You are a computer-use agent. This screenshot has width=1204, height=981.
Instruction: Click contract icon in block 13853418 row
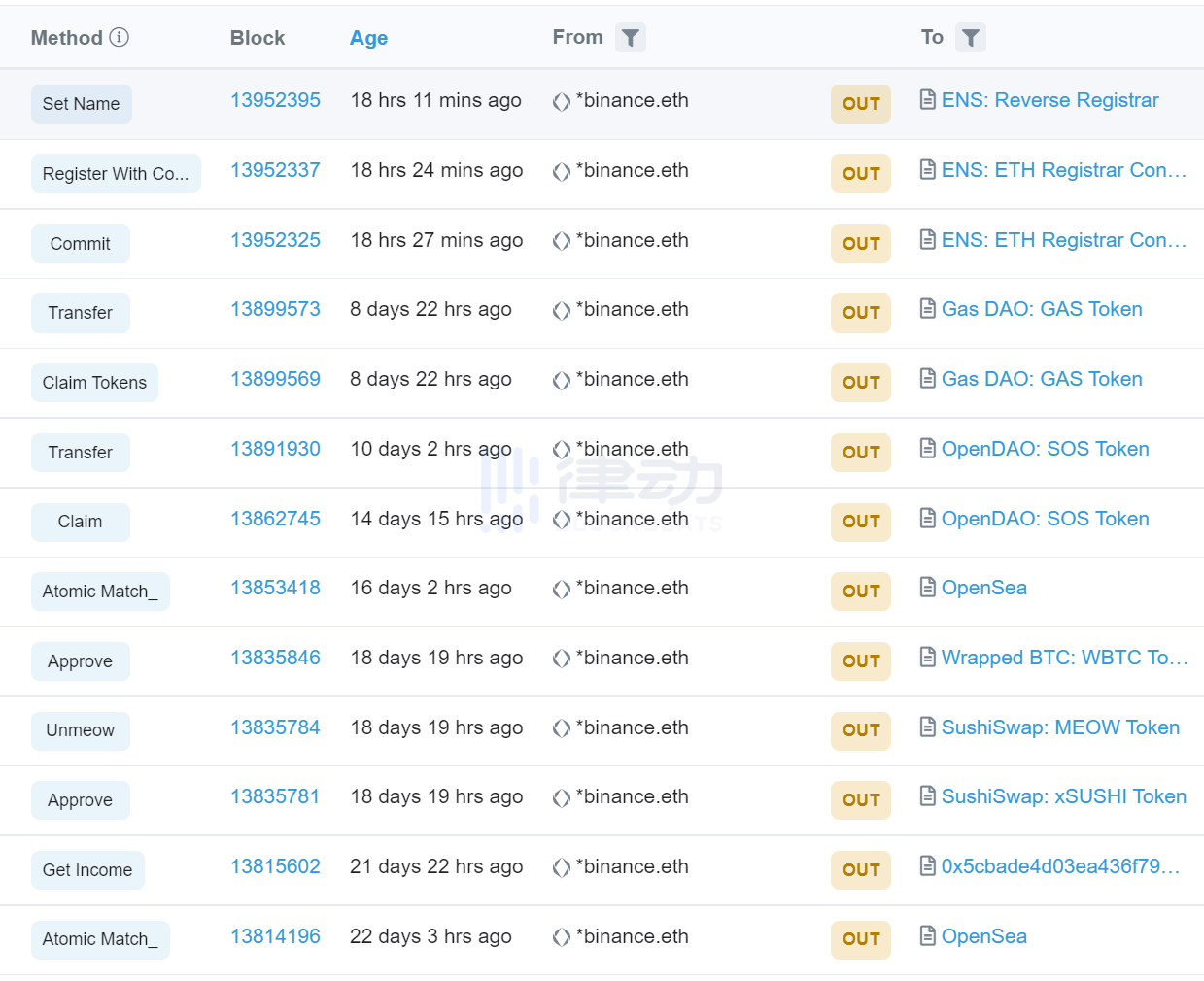click(928, 588)
